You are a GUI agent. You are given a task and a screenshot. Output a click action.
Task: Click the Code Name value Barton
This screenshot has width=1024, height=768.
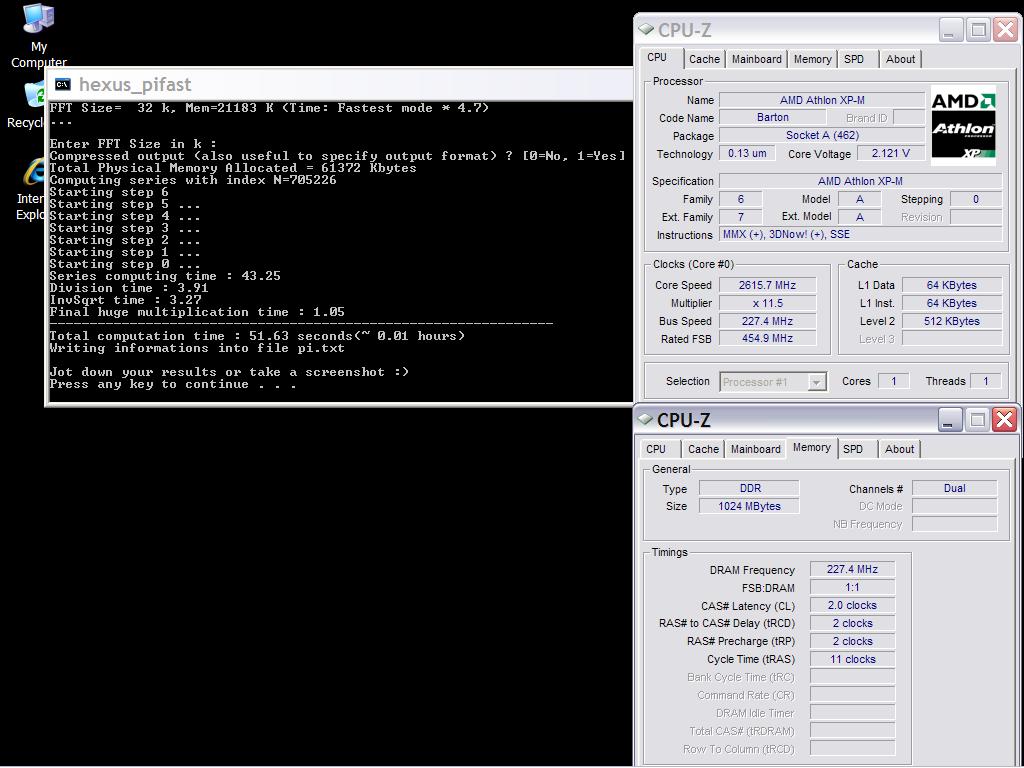tap(773, 118)
